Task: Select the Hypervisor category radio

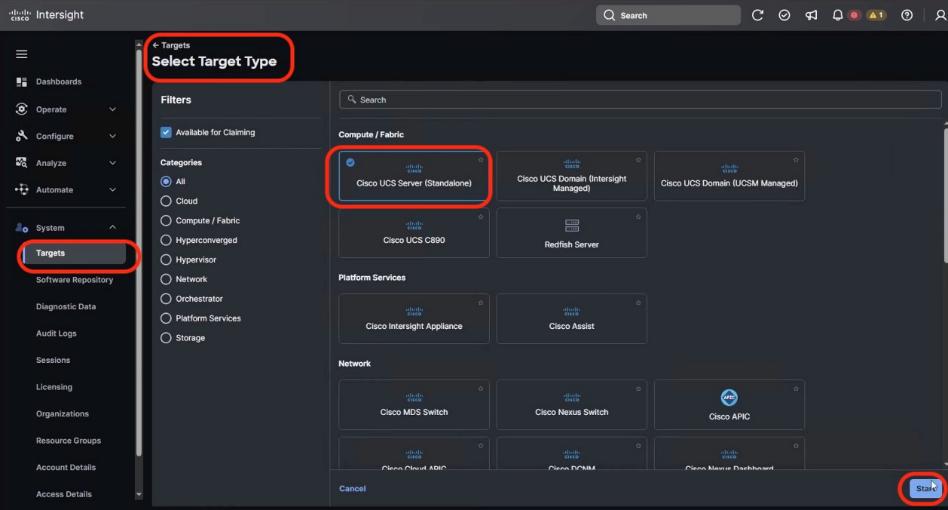Action: (x=166, y=259)
